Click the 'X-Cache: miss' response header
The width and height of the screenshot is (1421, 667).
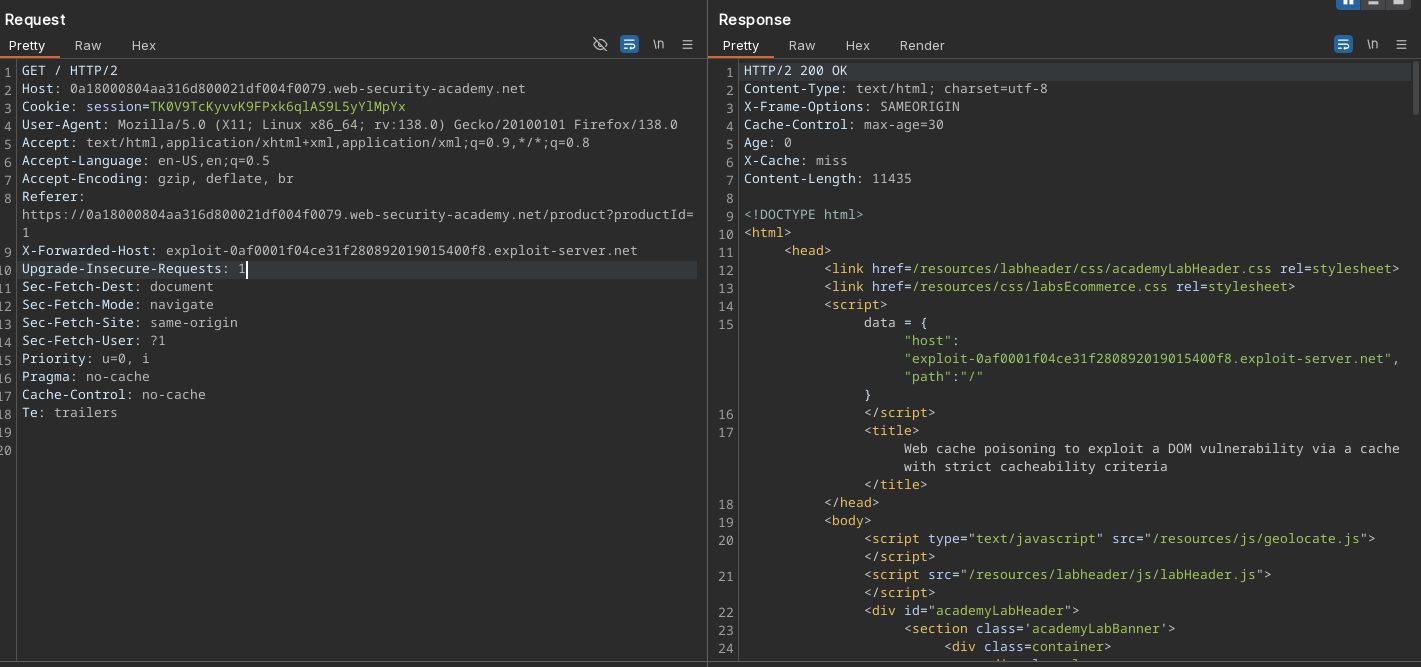796,160
